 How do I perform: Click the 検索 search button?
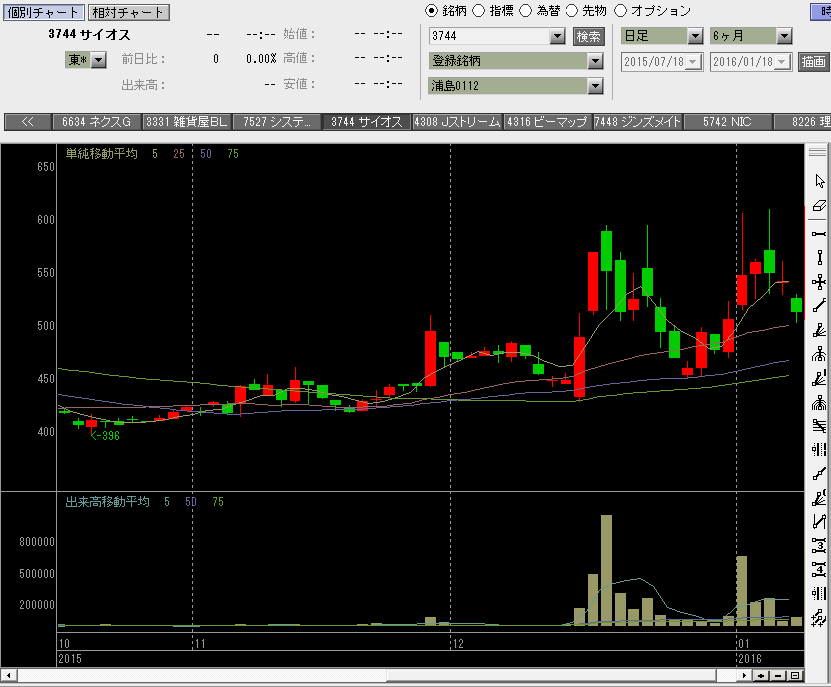pyautogui.click(x=589, y=37)
